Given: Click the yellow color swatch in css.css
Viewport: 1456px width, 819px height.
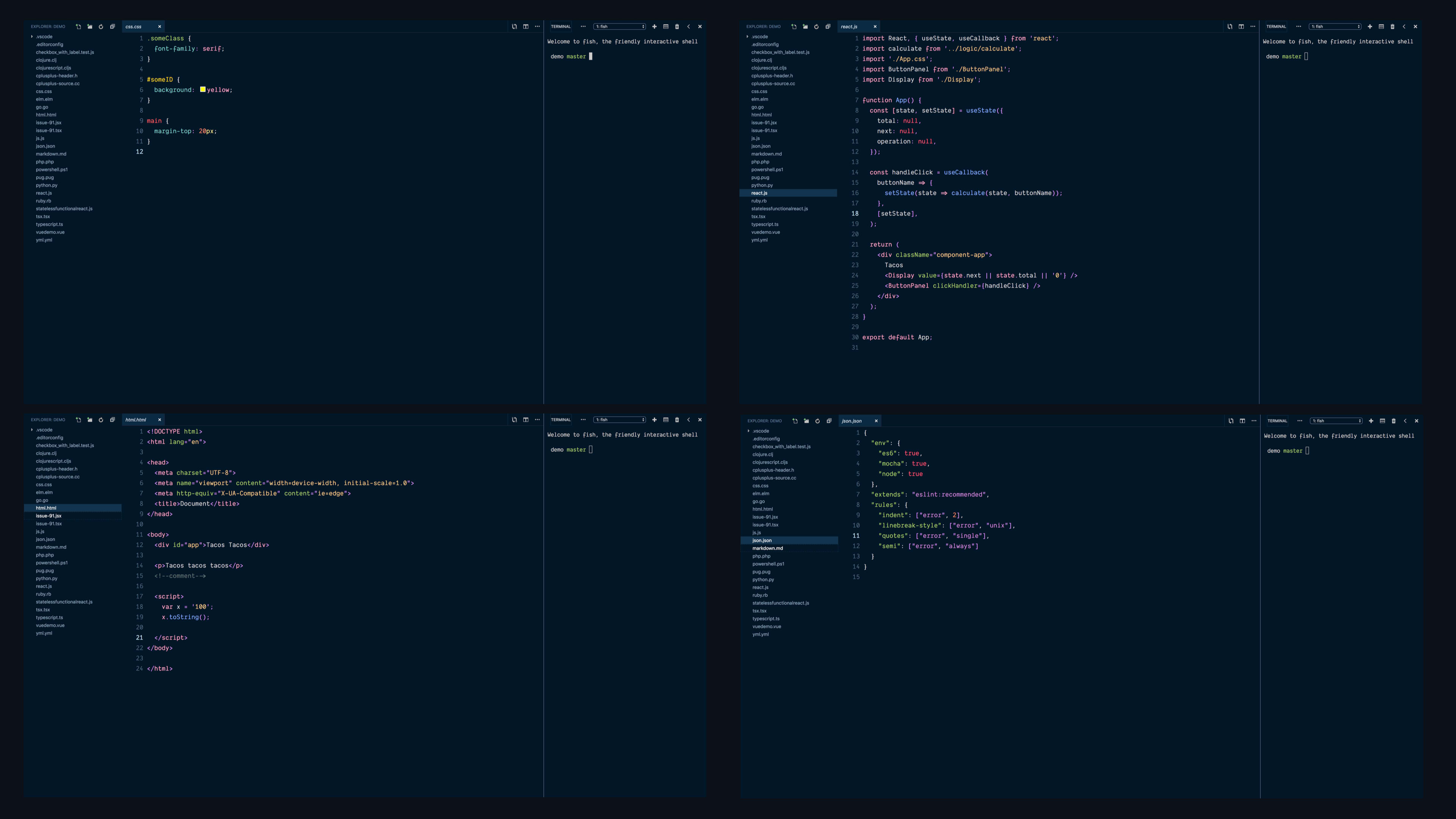Looking at the screenshot, I should pos(203,89).
